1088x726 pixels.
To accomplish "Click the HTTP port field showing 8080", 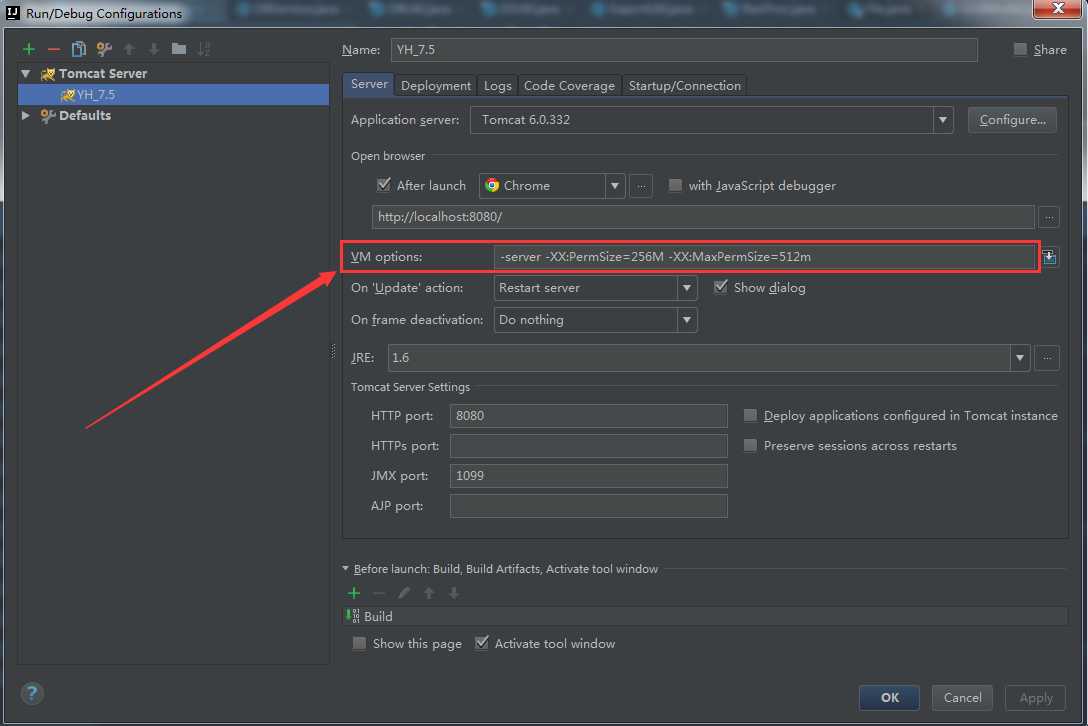I will (x=588, y=416).
